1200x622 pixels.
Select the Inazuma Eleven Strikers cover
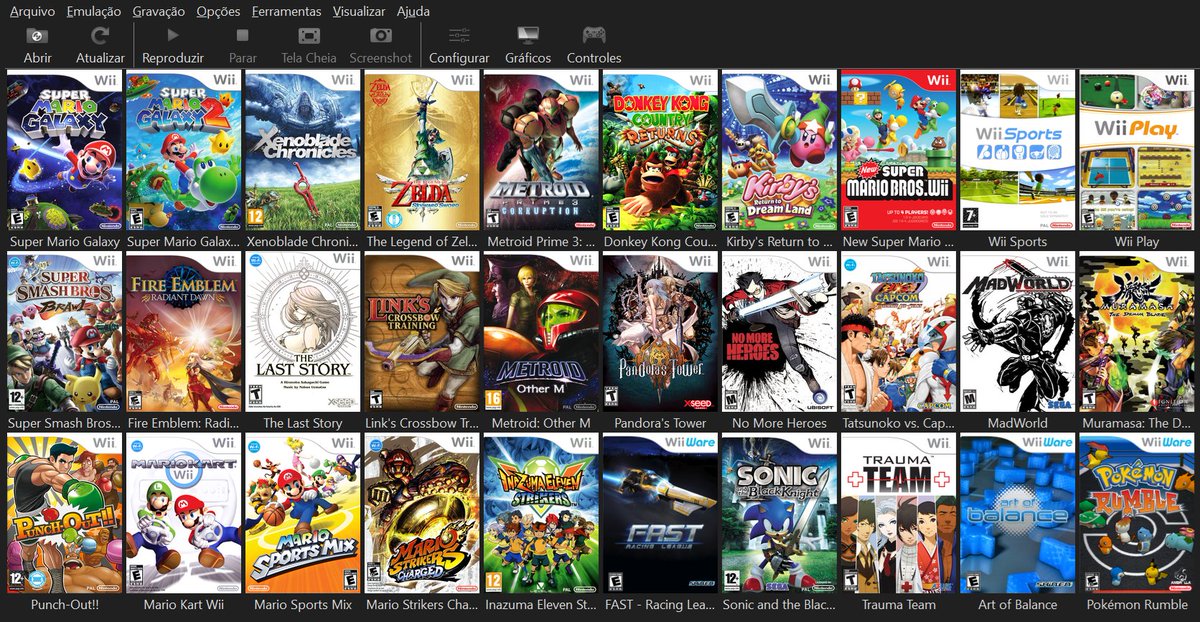541,514
